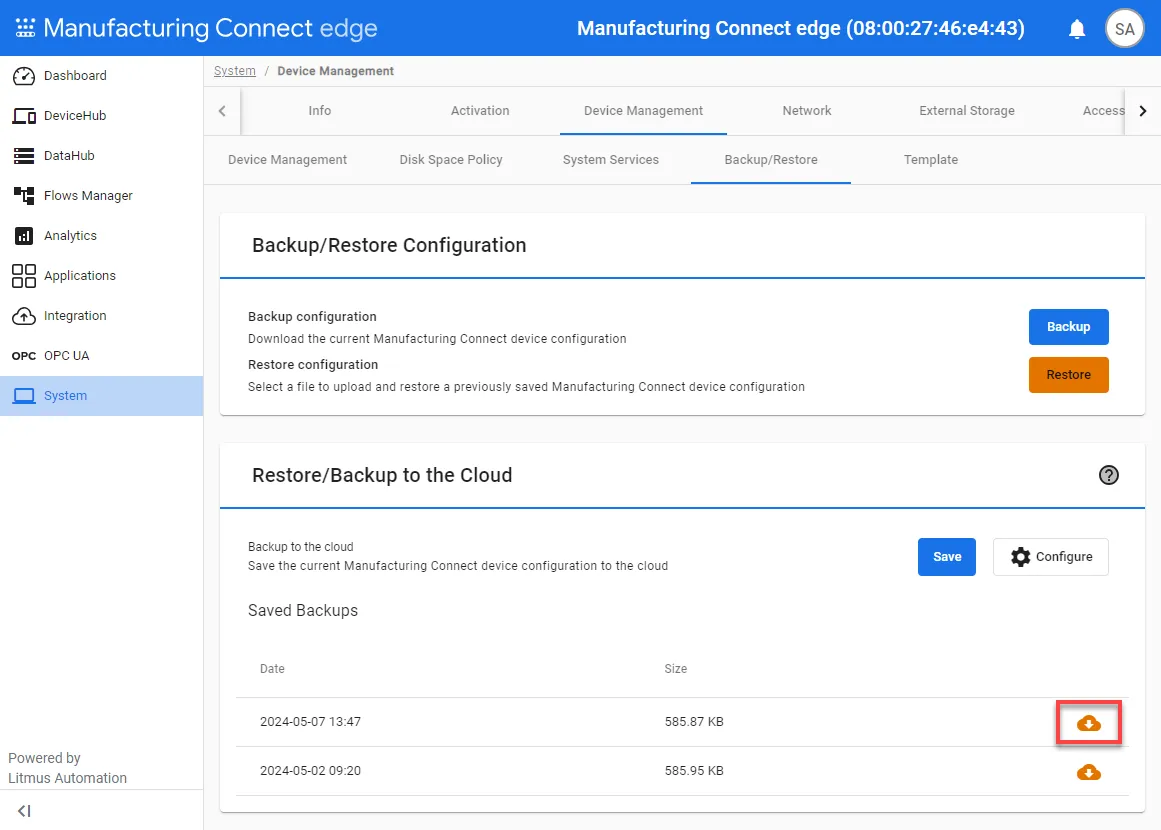This screenshot has height=830, width=1161.
Task: Click the gear icon in Configure
Action: click(x=1020, y=557)
